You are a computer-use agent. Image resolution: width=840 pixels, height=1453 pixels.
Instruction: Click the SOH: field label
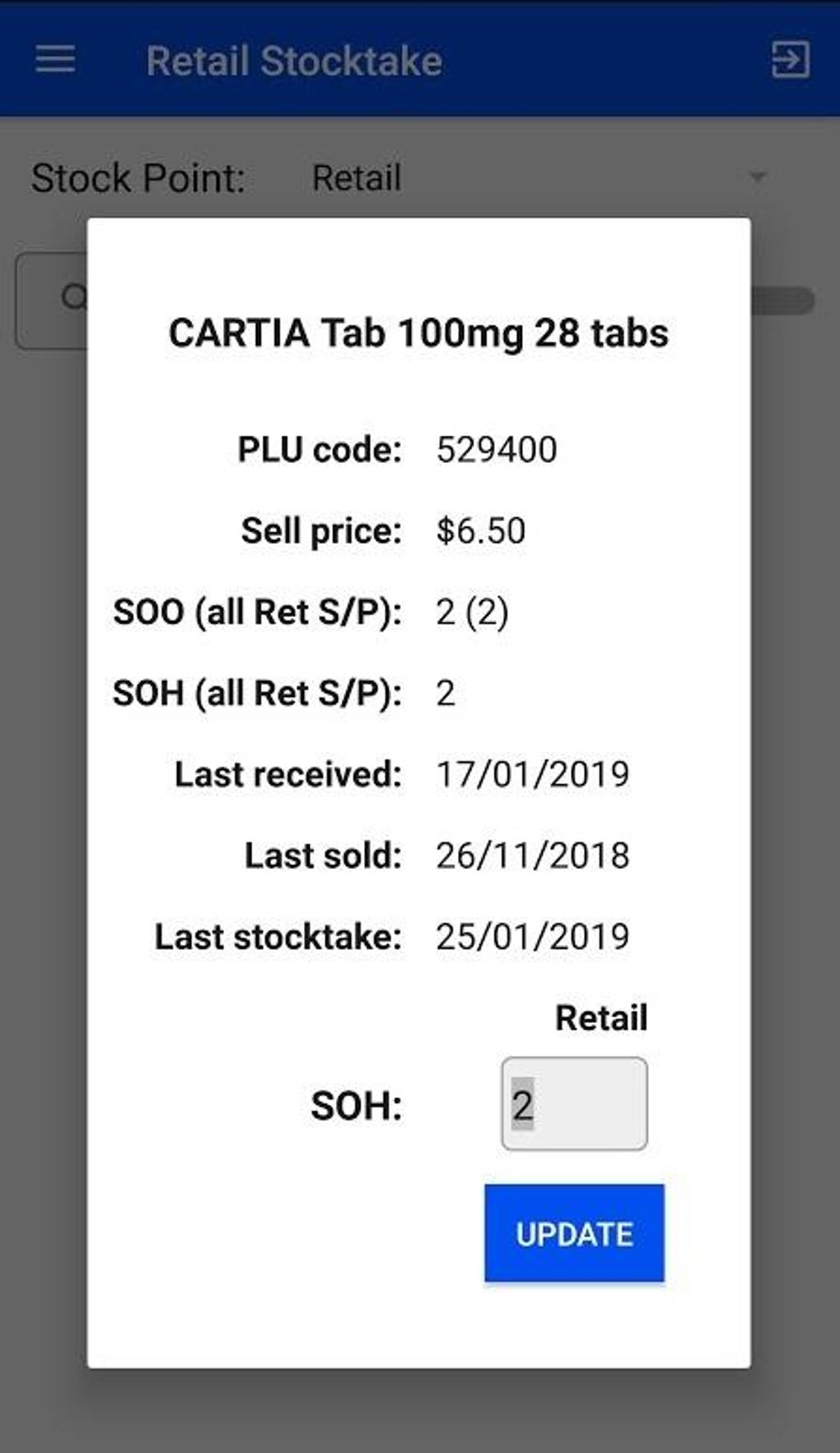(x=356, y=1105)
